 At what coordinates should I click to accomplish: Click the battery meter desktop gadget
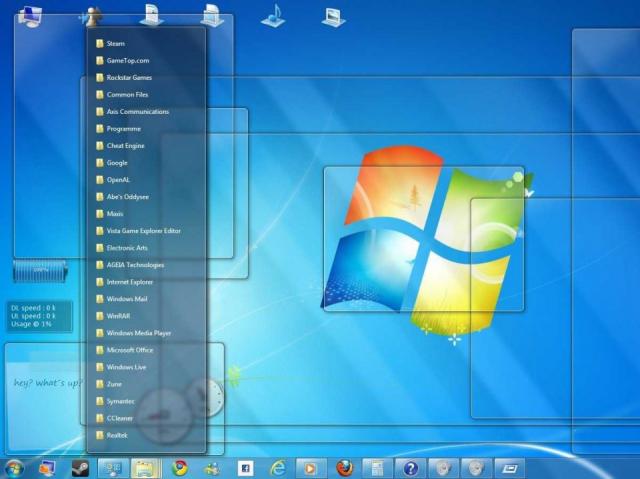[40, 271]
